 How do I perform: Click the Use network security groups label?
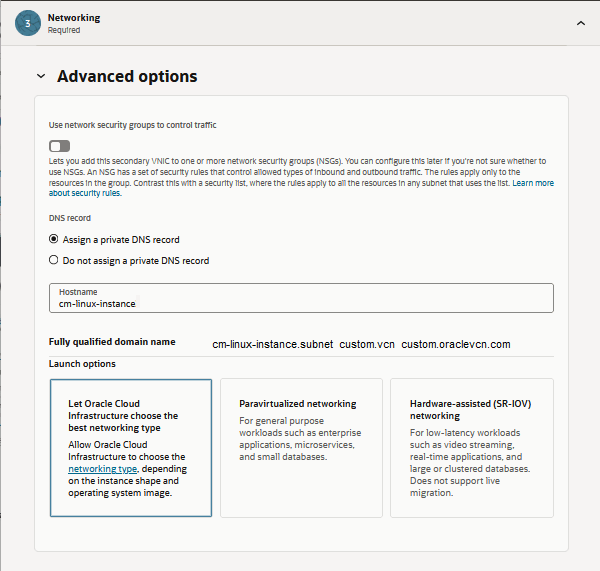(132, 125)
